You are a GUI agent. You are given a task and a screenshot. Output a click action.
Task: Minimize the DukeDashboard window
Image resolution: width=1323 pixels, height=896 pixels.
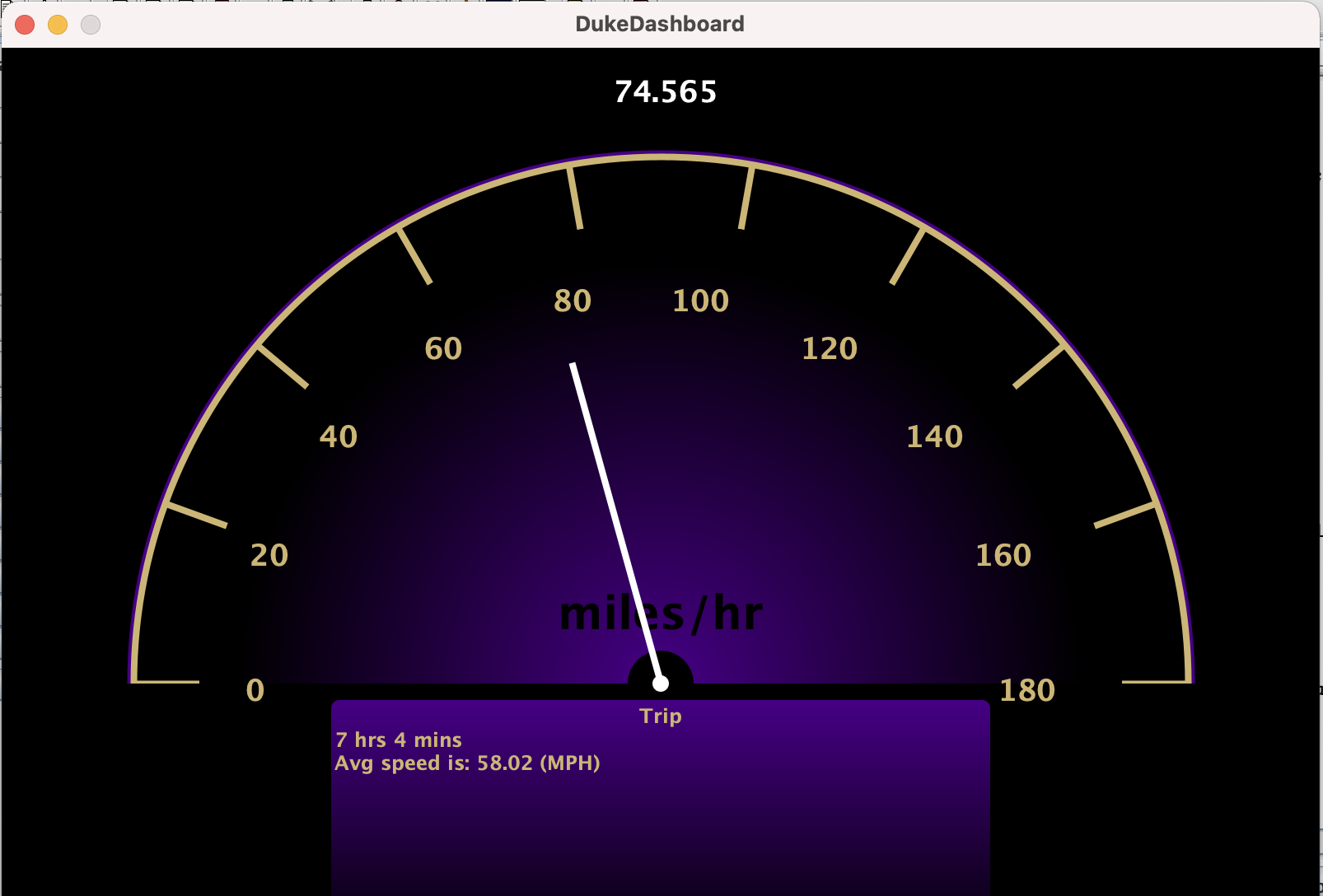tap(58, 25)
